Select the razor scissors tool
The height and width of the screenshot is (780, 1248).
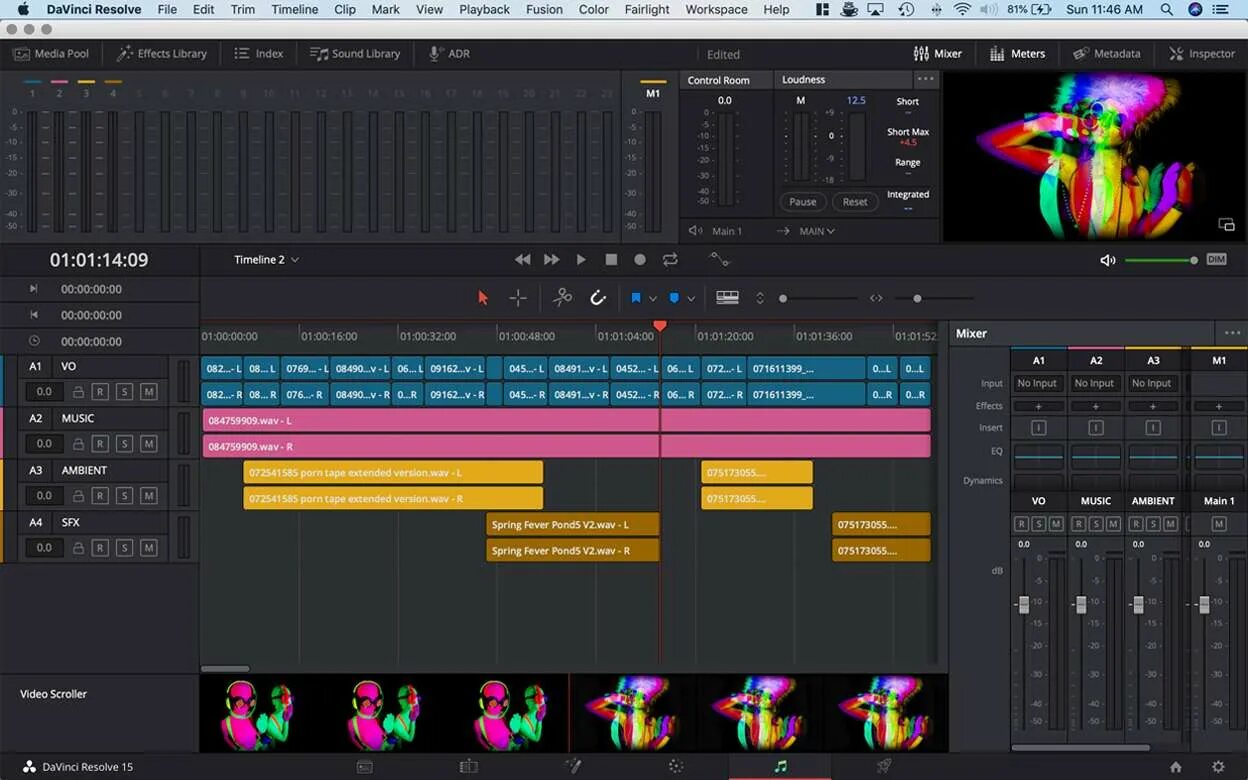(x=563, y=297)
